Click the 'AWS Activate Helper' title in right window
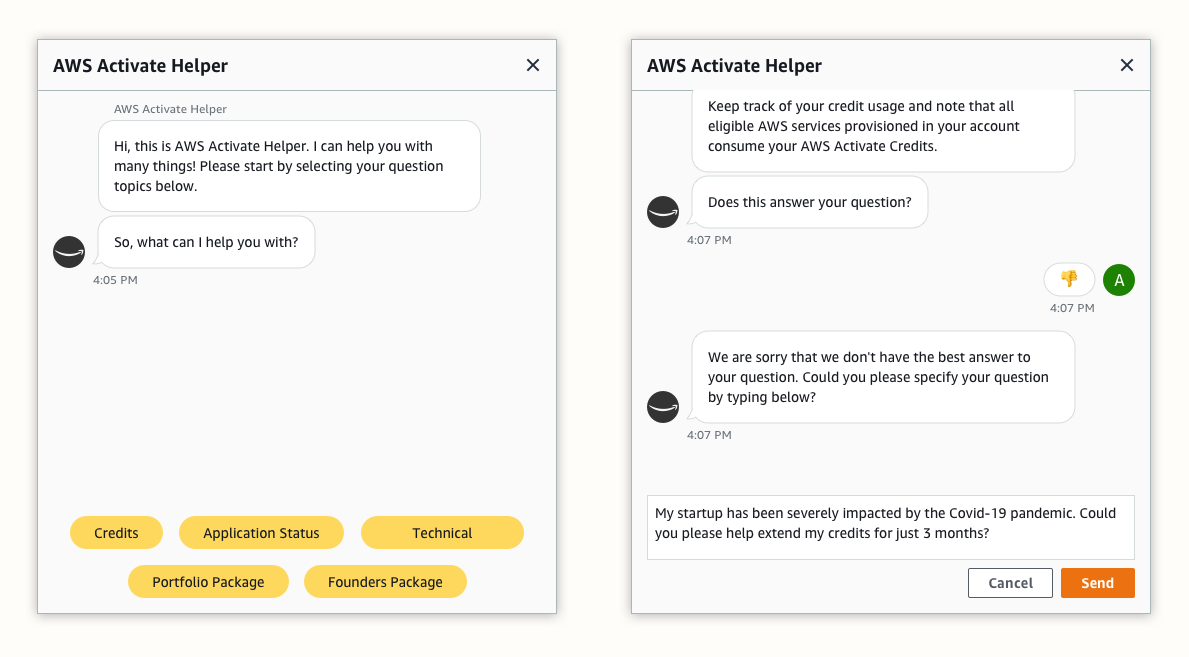 pyautogui.click(x=734, y=65)
